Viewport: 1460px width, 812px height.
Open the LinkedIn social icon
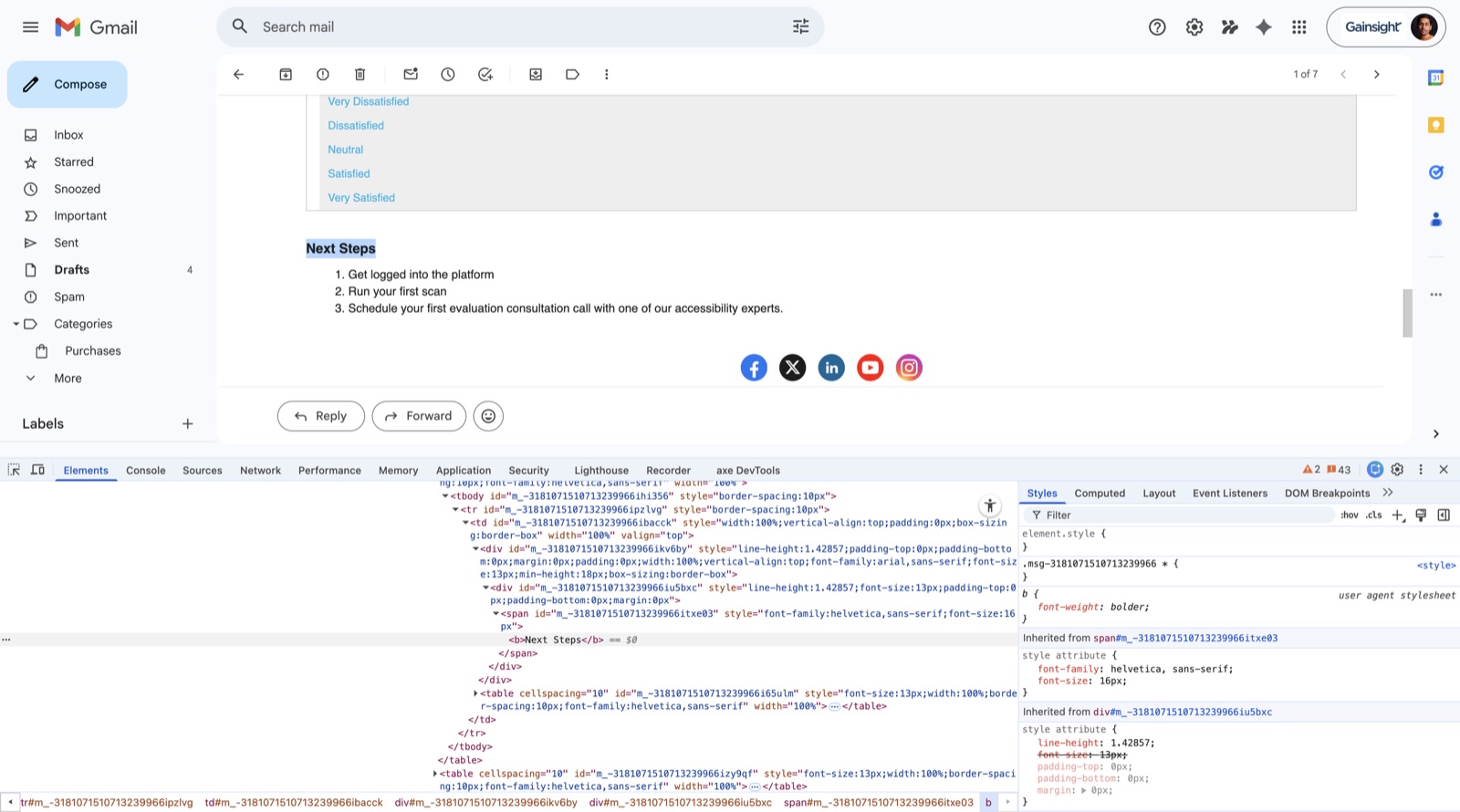click(831, 368)
